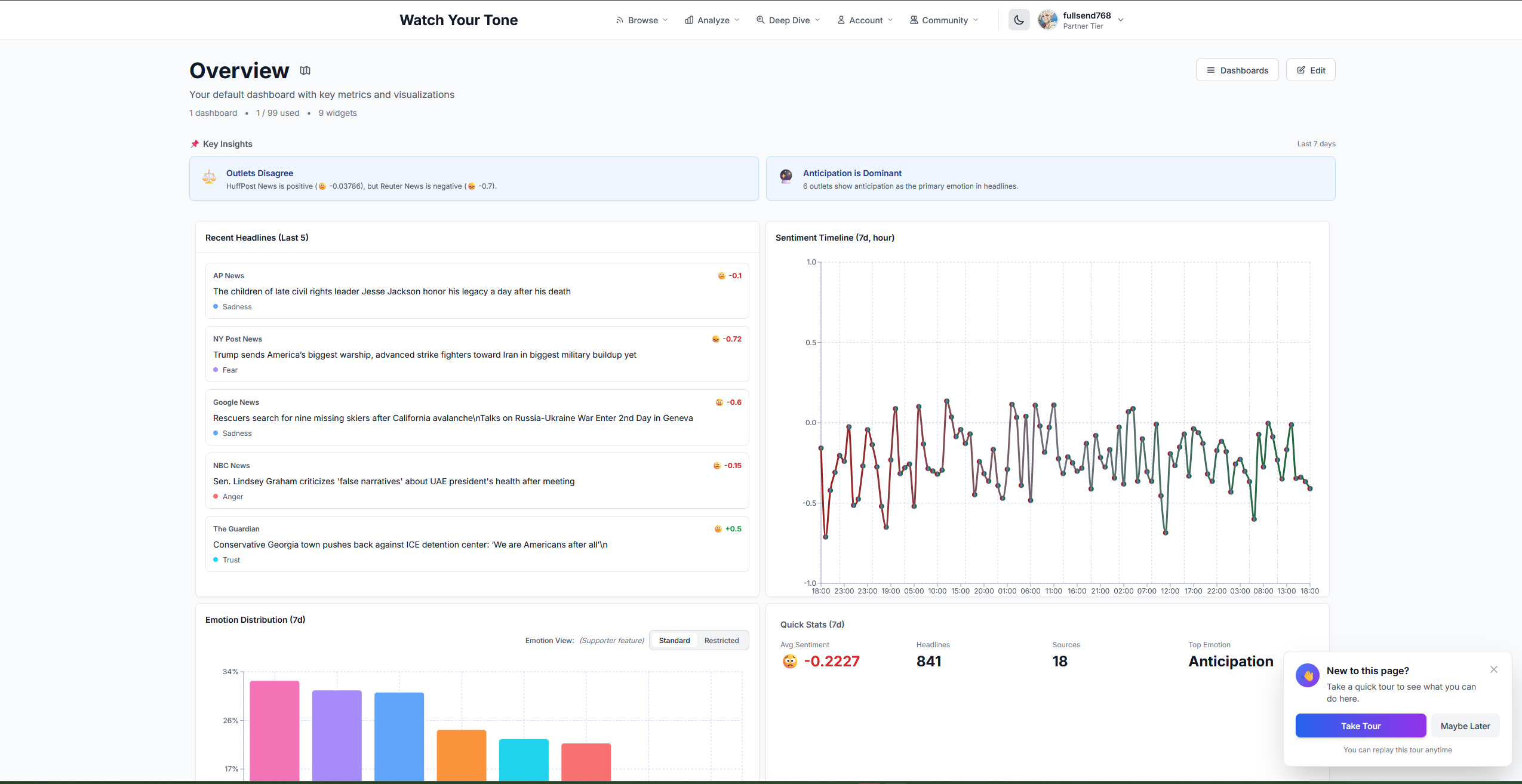
Task: Expand user account chevron next to fullsend768
Action: coord(1121,20)
